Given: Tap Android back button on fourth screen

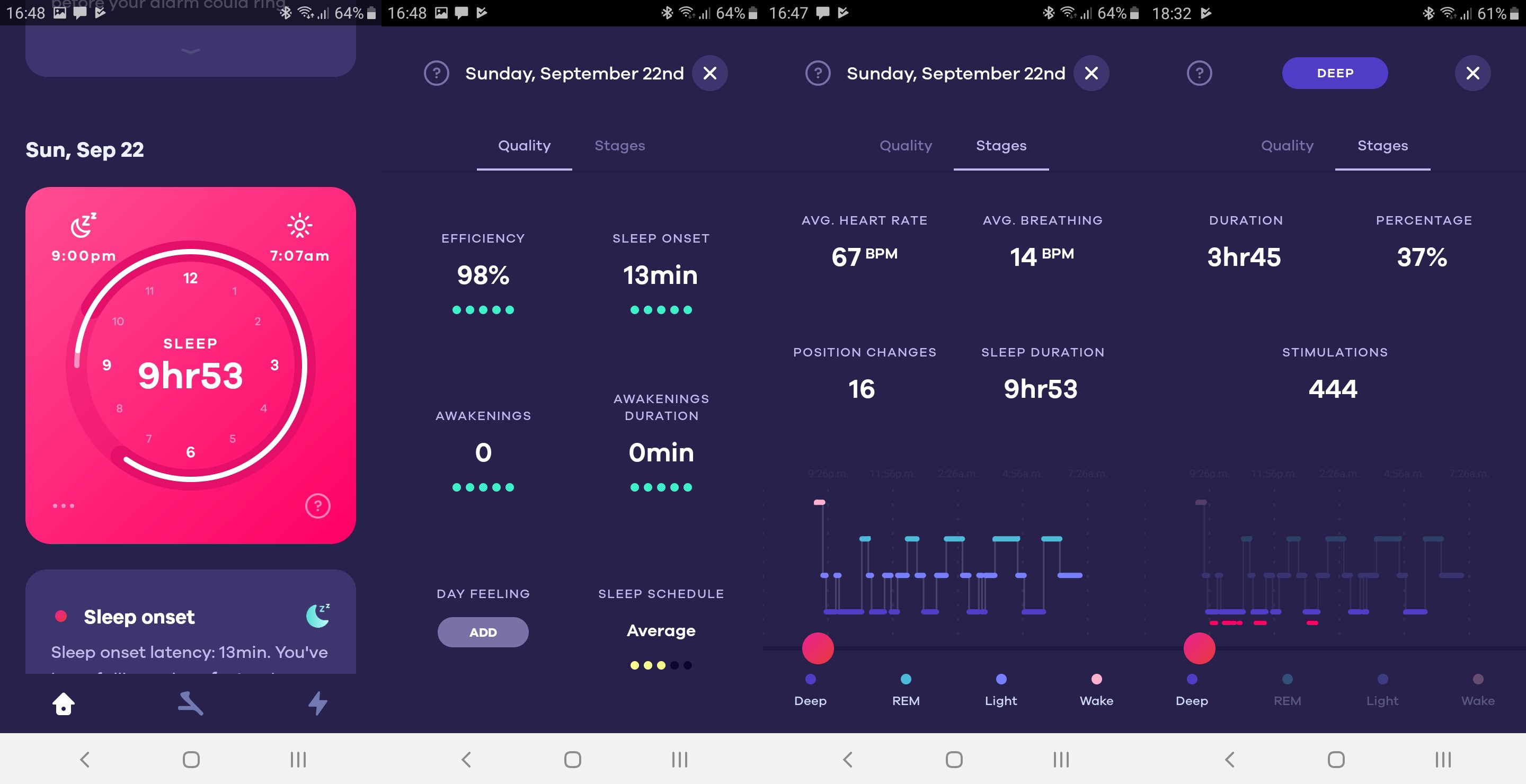Looking at the screenshot, I should tap(1229, 760).
